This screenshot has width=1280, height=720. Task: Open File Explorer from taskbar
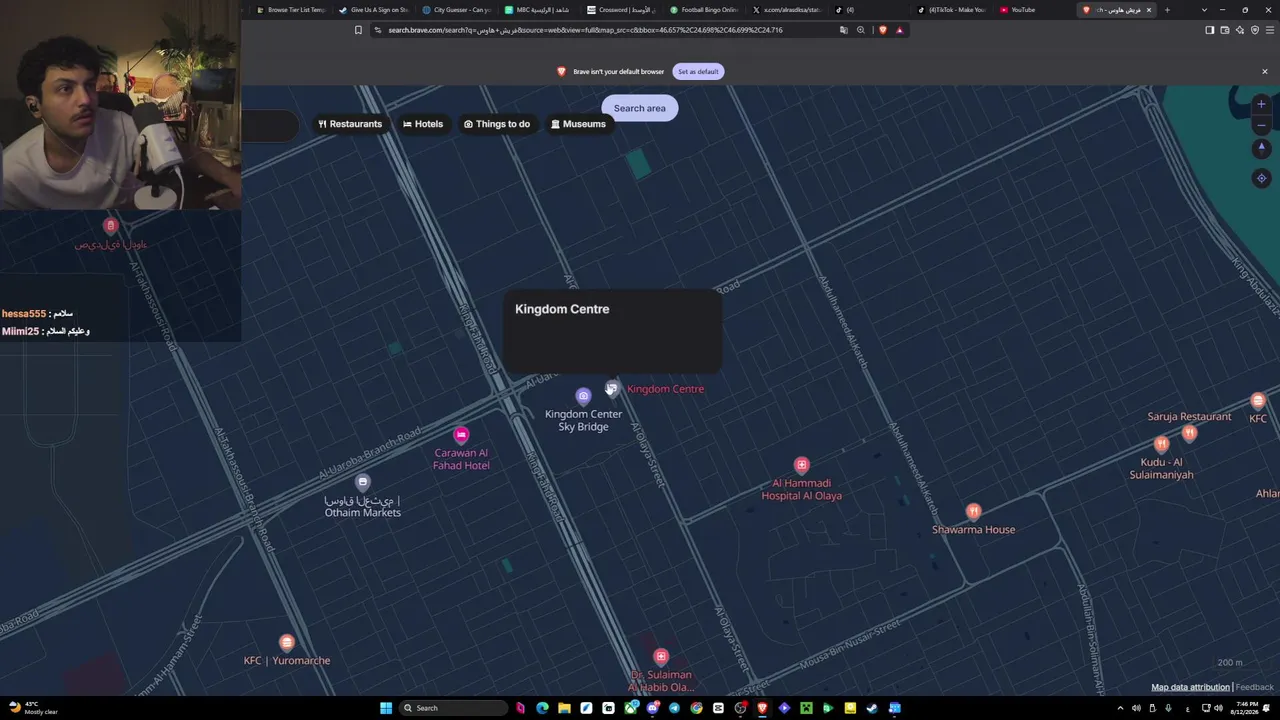564,708
